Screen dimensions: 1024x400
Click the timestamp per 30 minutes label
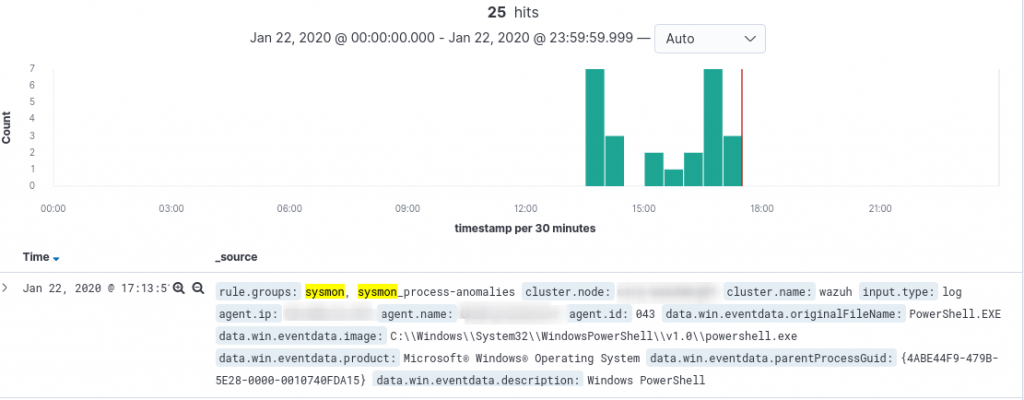[525, 229]
